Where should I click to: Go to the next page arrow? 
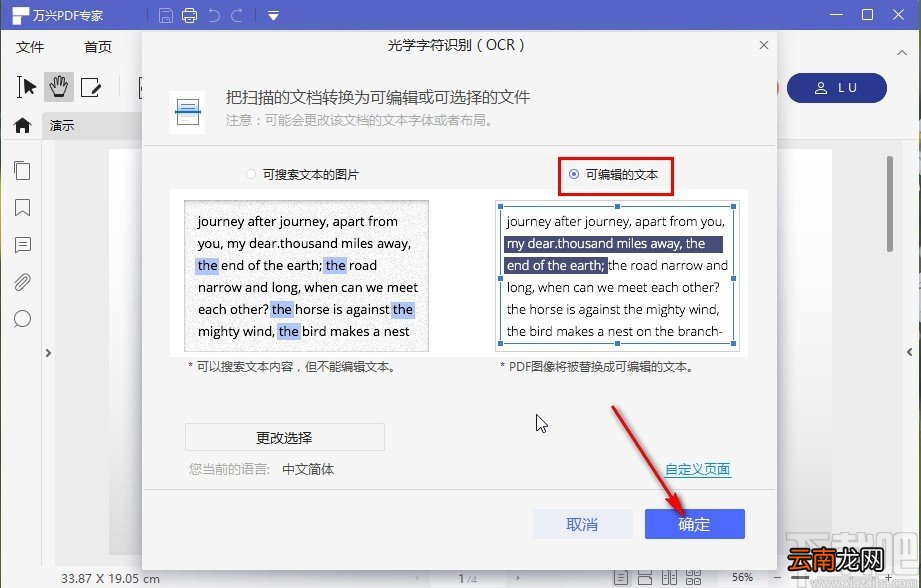pyautogui.click(x=517, y=578)
